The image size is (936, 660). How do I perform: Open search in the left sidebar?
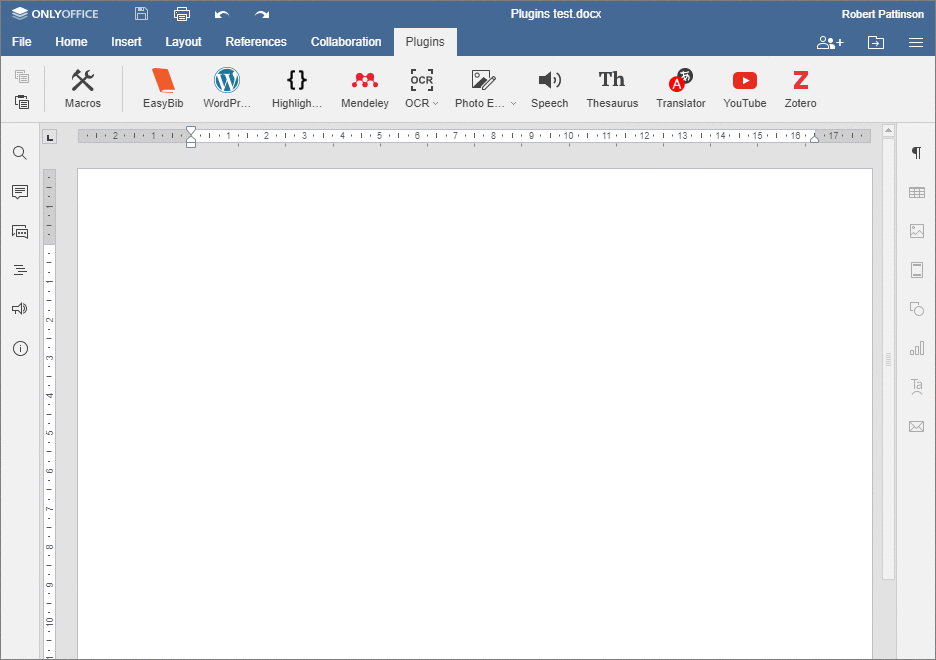click(x=19, y=153)
